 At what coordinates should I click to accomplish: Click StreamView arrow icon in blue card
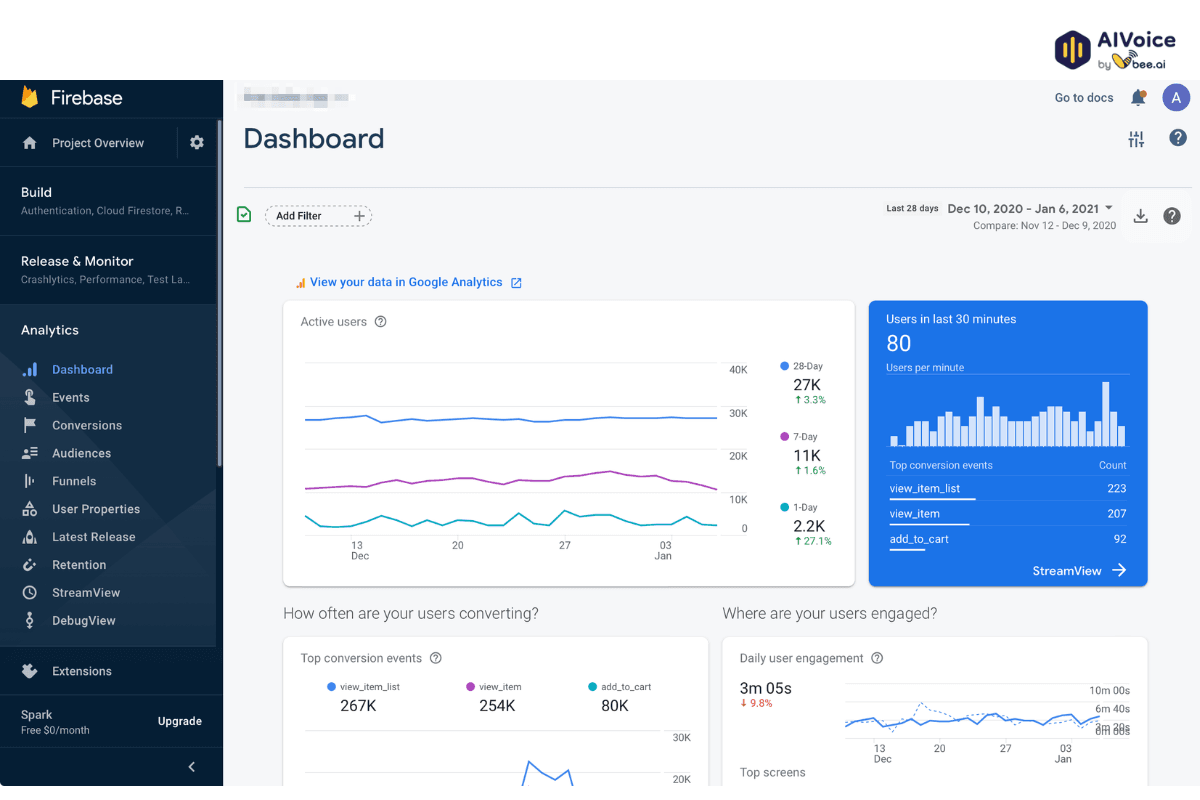[x=1119, y=570]
